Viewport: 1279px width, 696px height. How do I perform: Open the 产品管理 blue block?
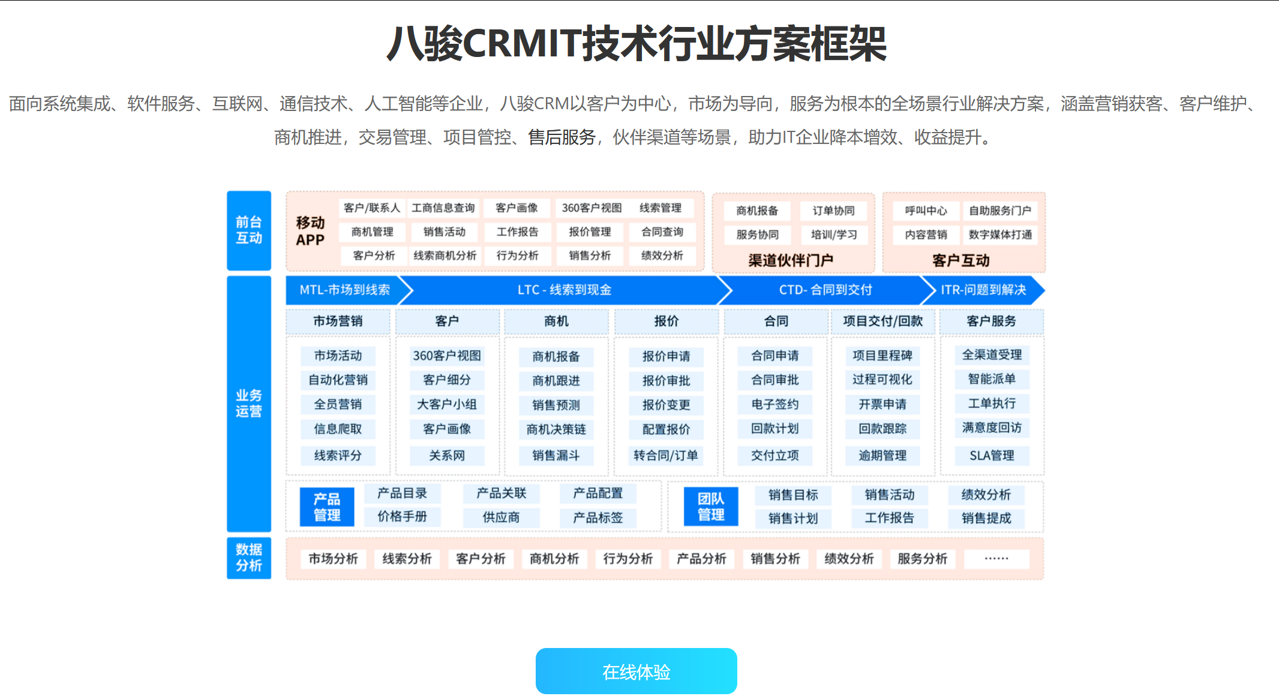pos(327,506)
